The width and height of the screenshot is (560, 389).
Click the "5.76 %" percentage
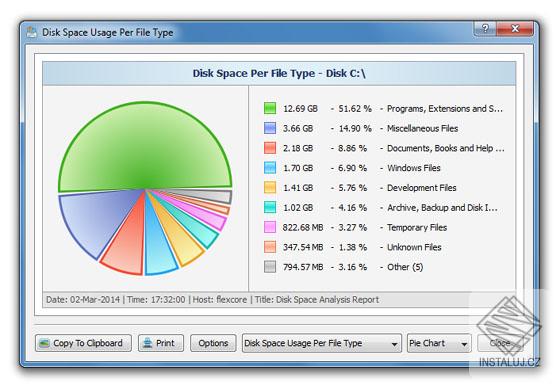tap(352, 188)
